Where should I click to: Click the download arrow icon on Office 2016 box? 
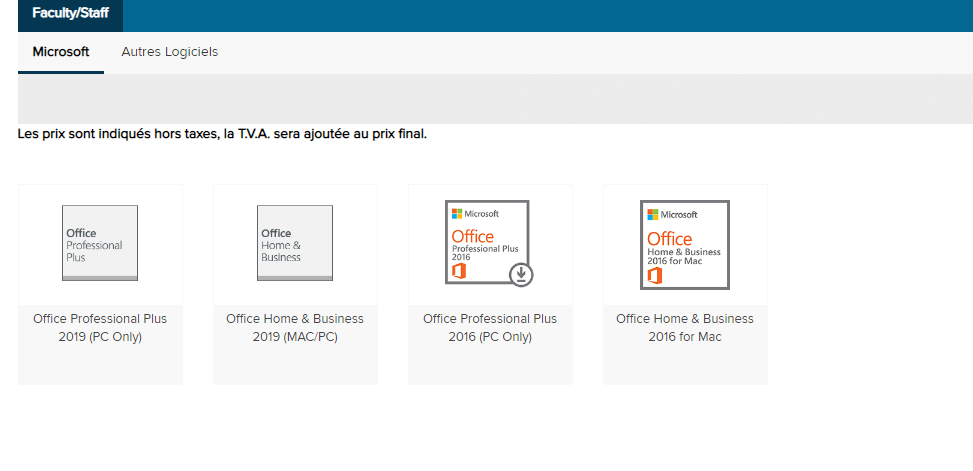pos(521,274)
